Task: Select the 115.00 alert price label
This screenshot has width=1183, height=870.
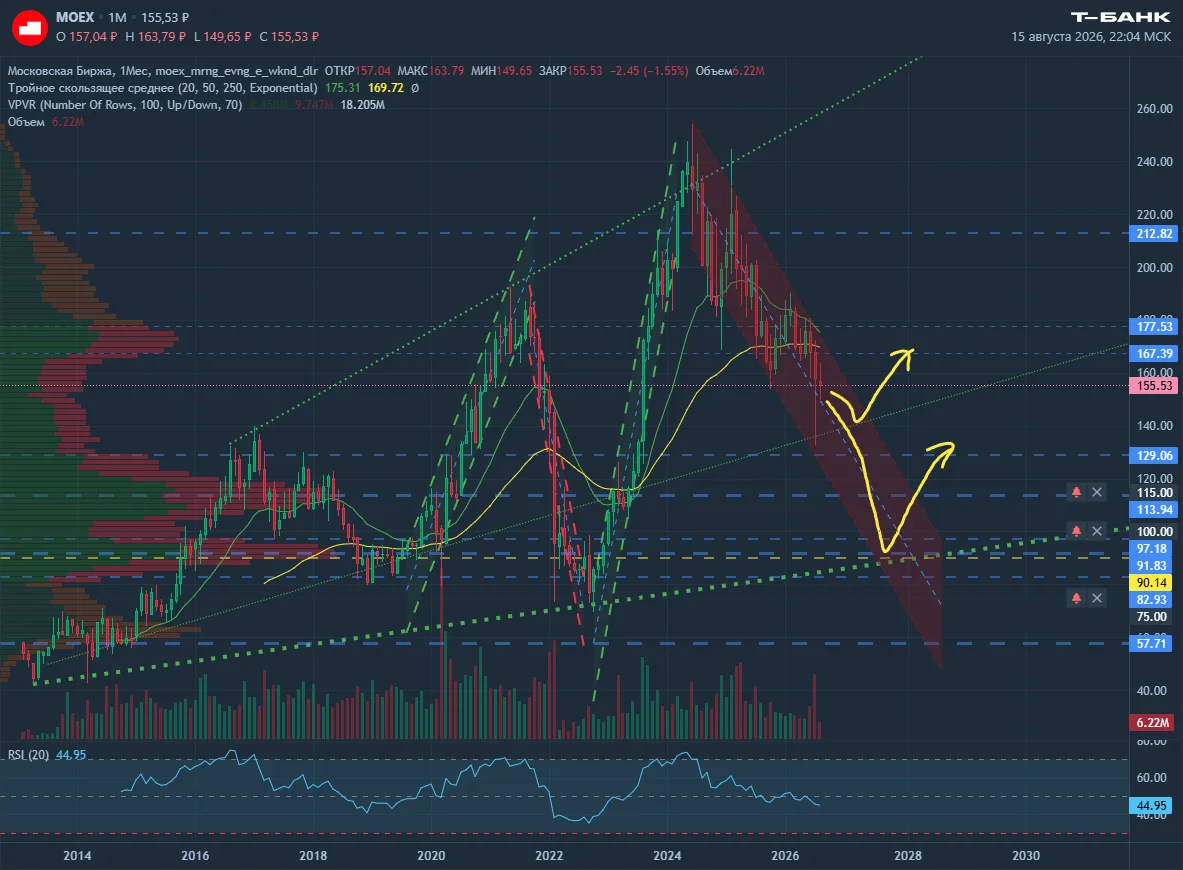Action: [1154, 493]
